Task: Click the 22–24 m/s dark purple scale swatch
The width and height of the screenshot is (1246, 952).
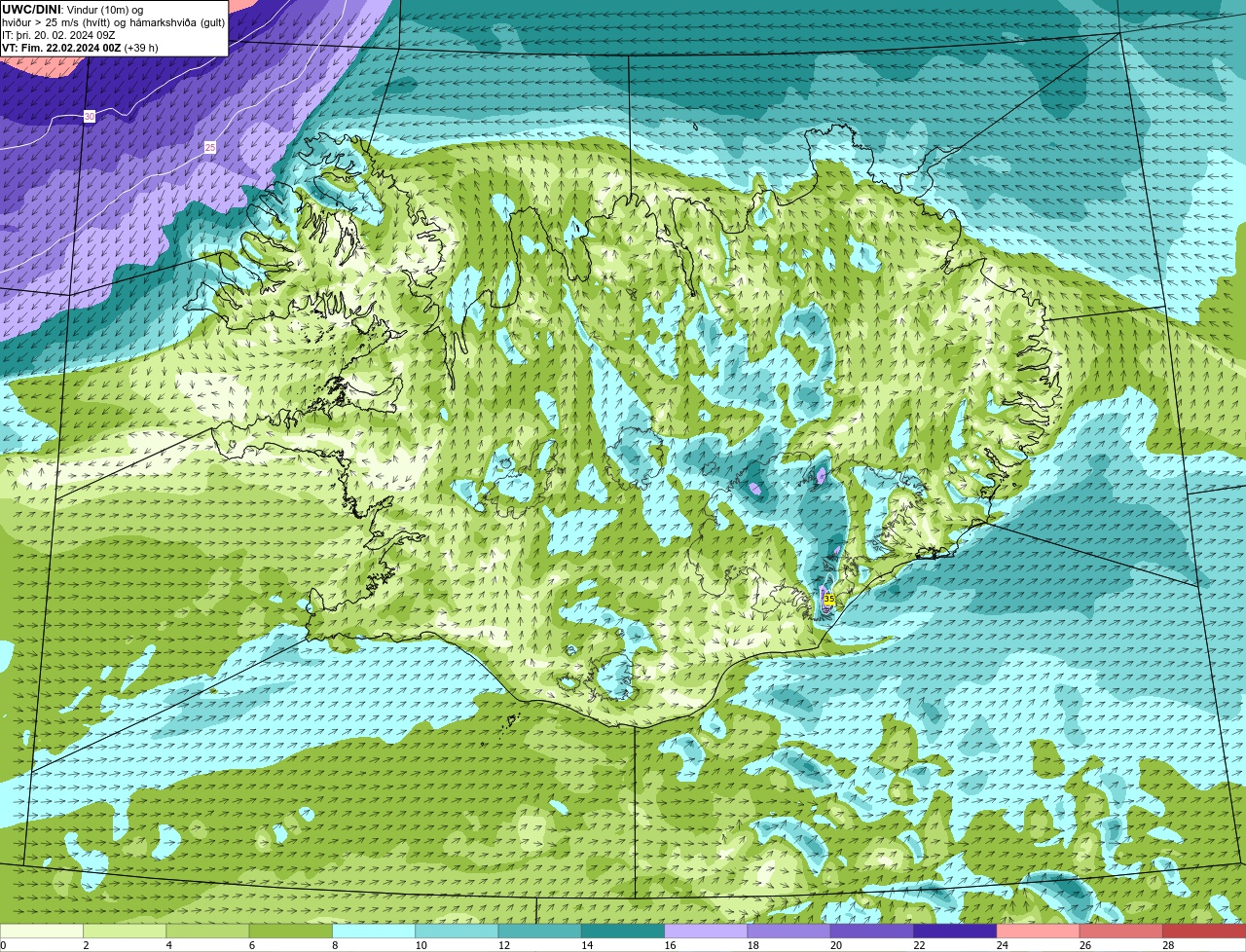Action: [955, 931]
